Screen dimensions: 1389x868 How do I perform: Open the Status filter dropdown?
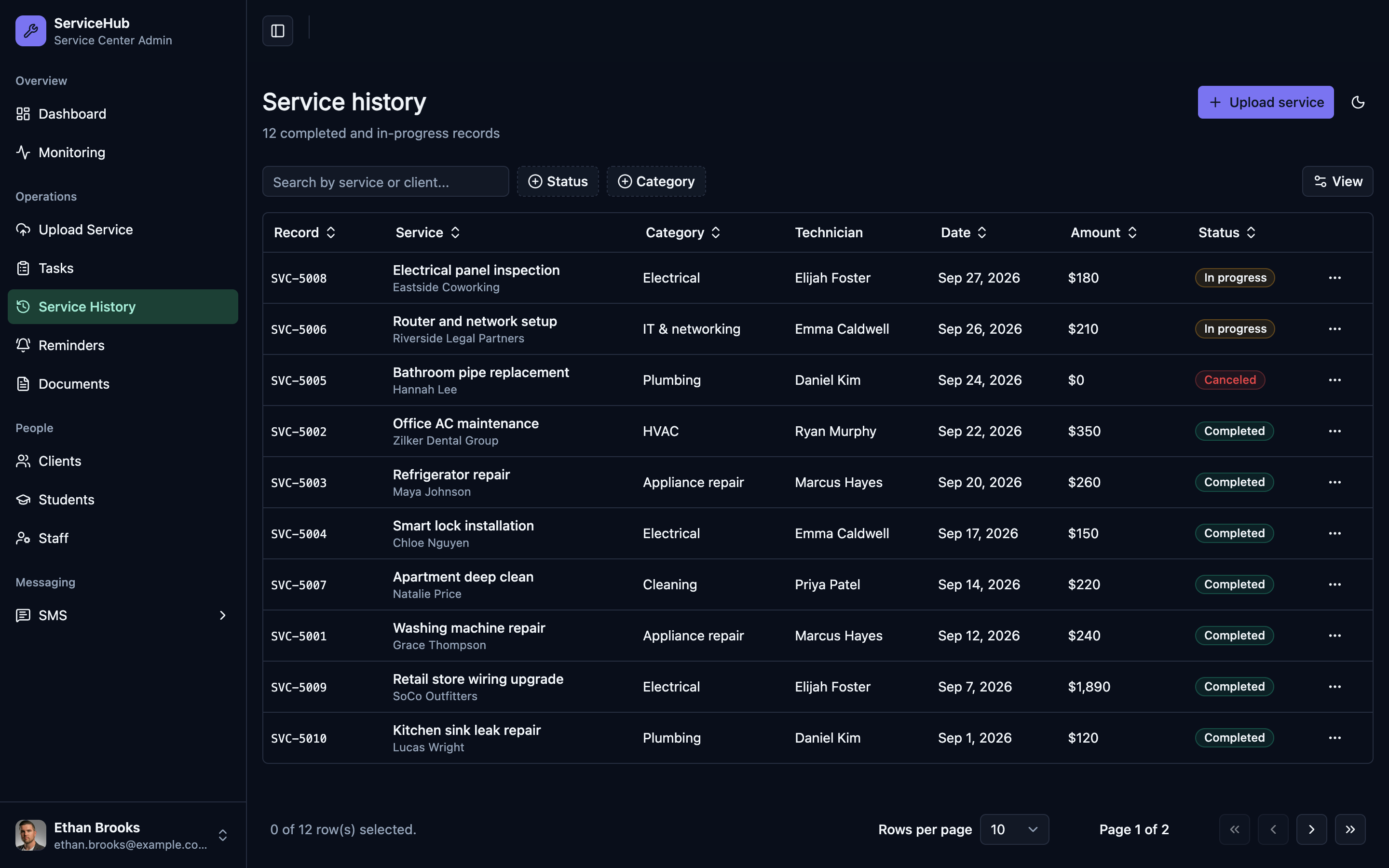[x=558, y=181]
